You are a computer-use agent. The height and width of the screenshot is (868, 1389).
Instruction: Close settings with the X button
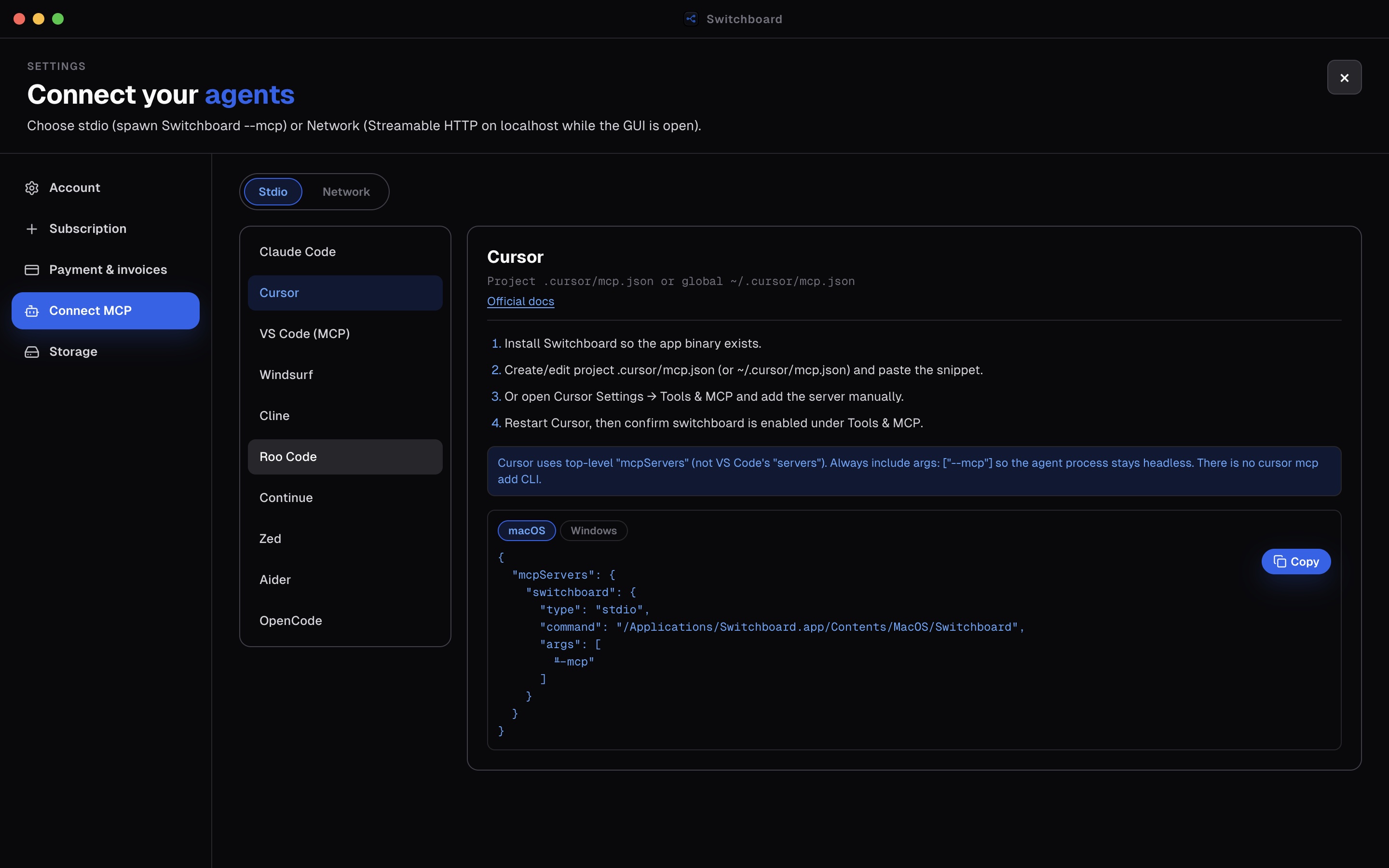point(1344,78)
